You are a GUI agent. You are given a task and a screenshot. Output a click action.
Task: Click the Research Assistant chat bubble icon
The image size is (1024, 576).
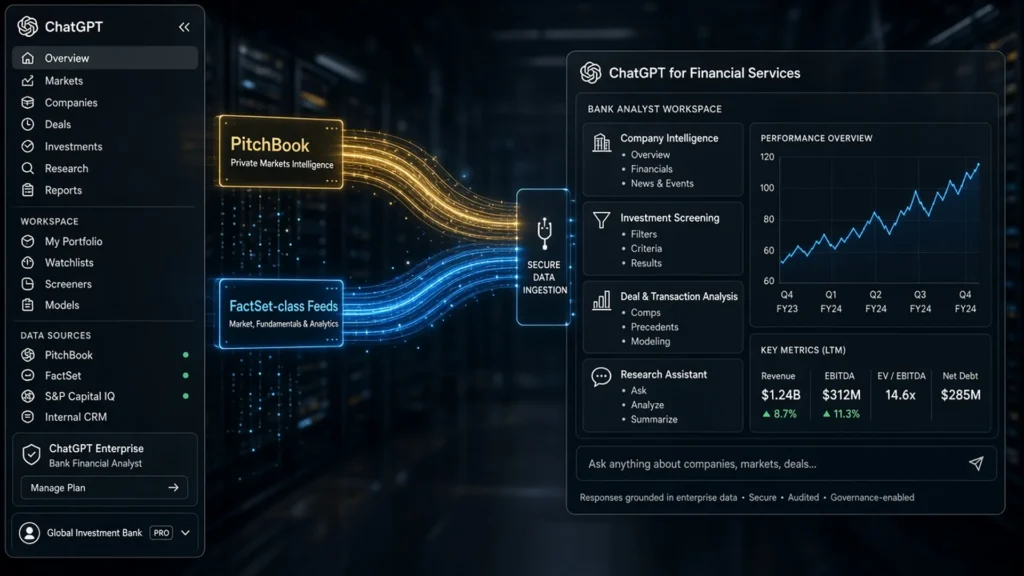pyautogui.click(x=601, y=377)
